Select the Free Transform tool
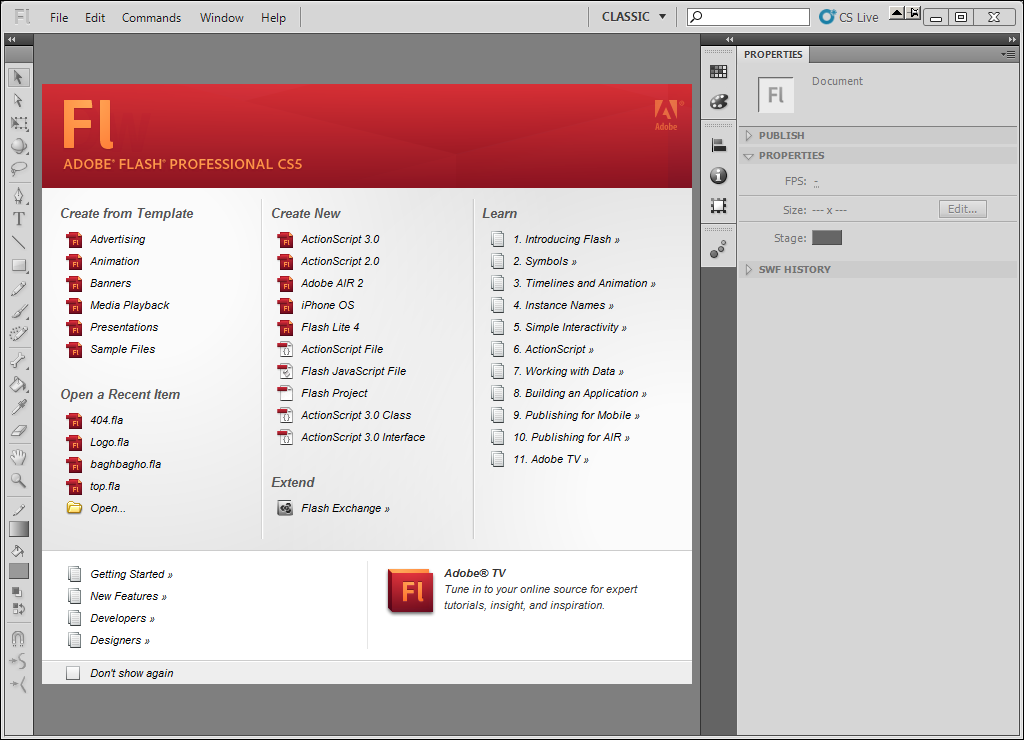1024x740 pixels. pyautogui.click(x=18, y=123)
